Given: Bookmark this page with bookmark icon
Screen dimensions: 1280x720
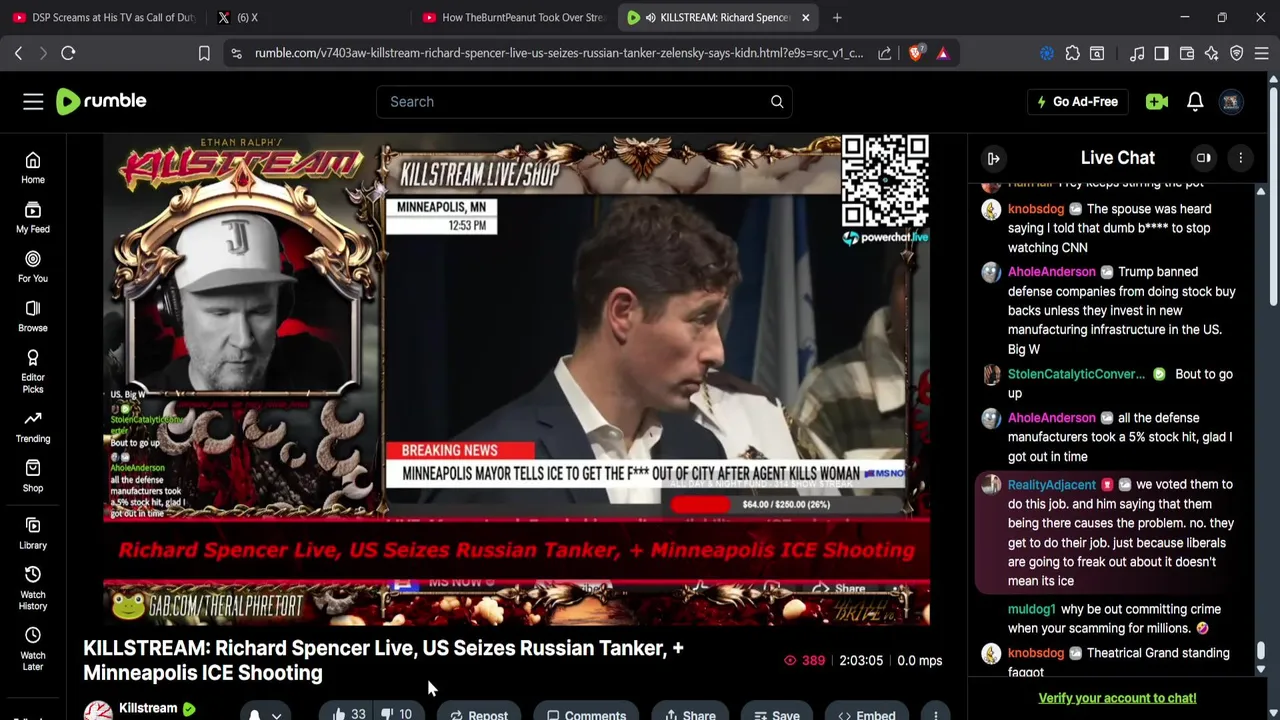Looking at the screenshot, I should click(204, 53).
